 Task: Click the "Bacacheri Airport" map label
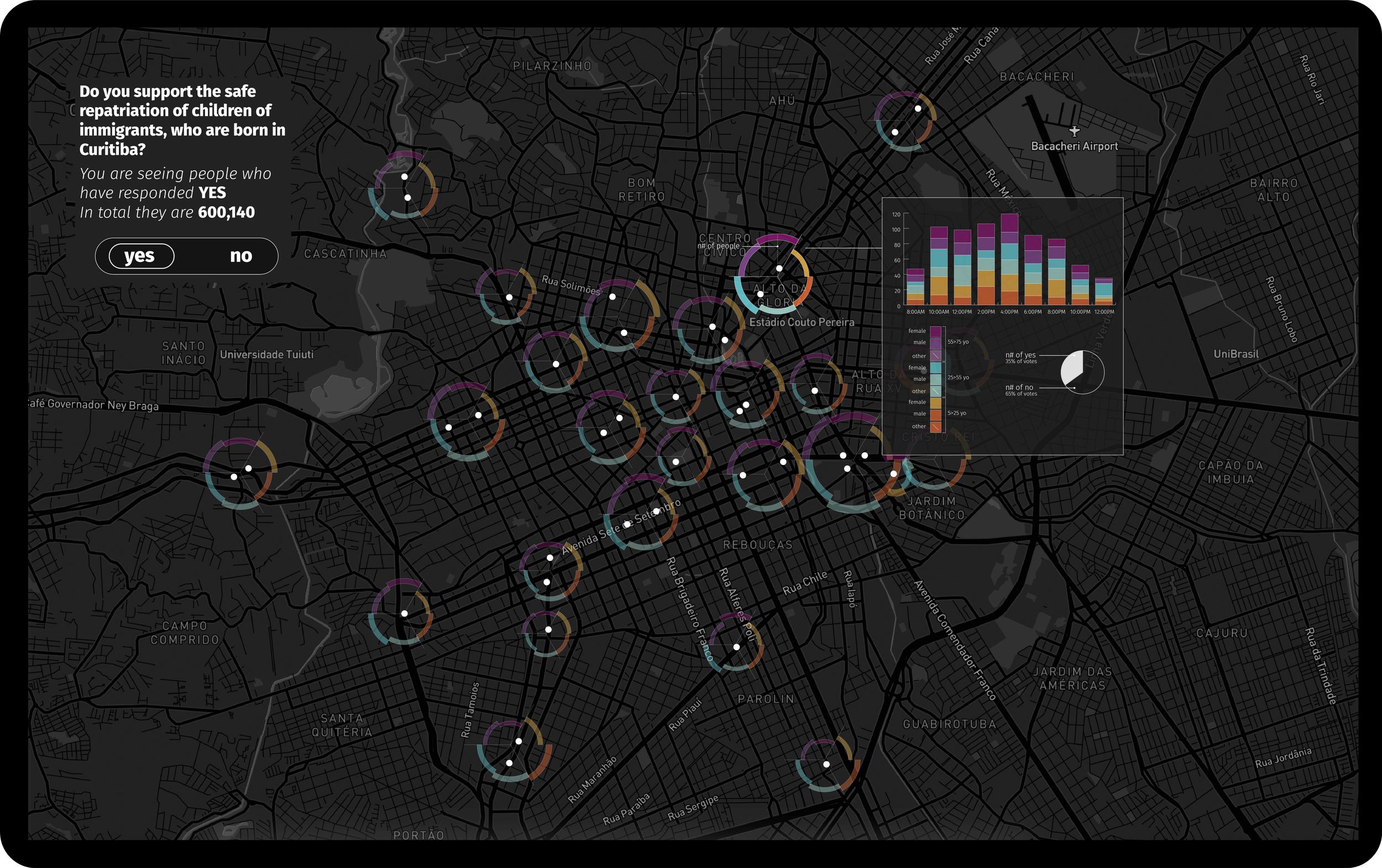1075,147
